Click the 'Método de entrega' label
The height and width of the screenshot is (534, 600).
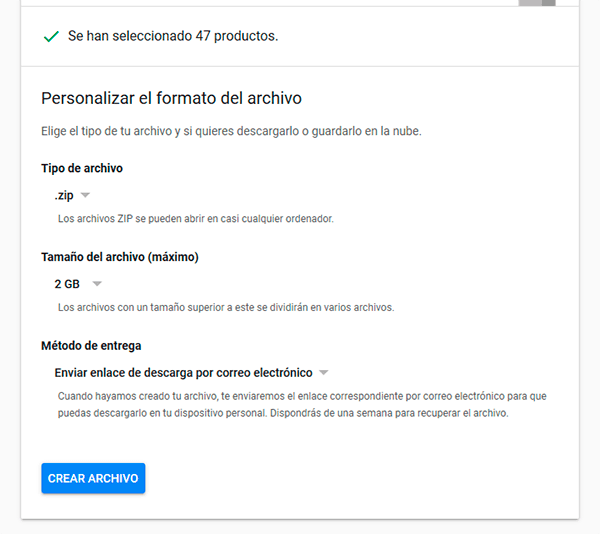(x=91, y=345)
